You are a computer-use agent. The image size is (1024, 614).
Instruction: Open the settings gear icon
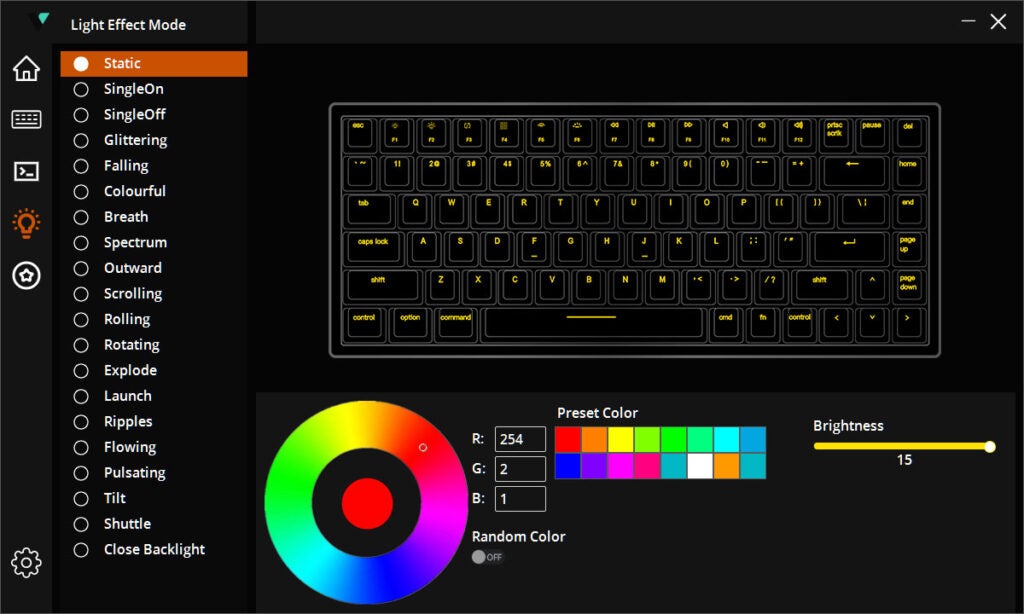[x=26, y=562]
